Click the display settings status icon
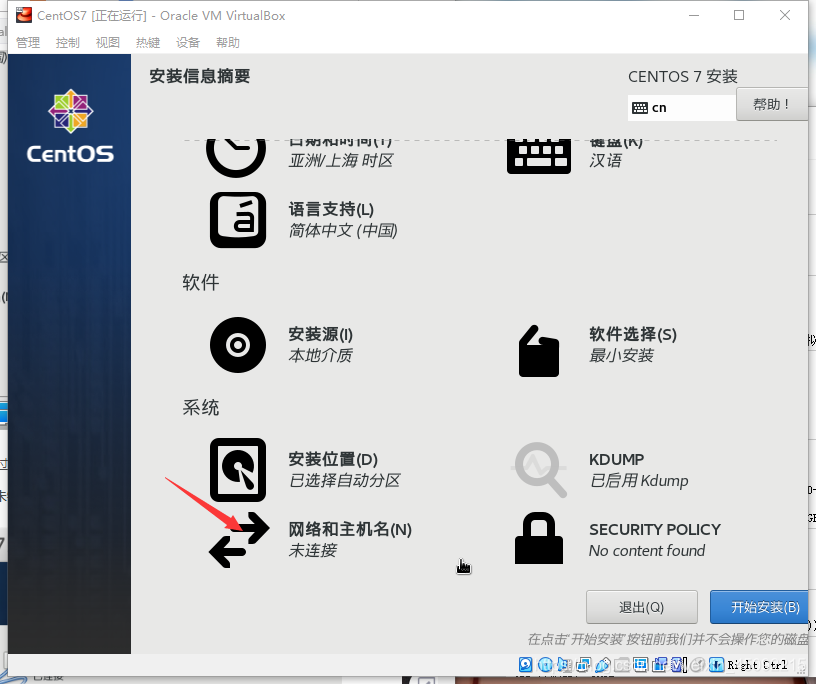 click(640, 664)
